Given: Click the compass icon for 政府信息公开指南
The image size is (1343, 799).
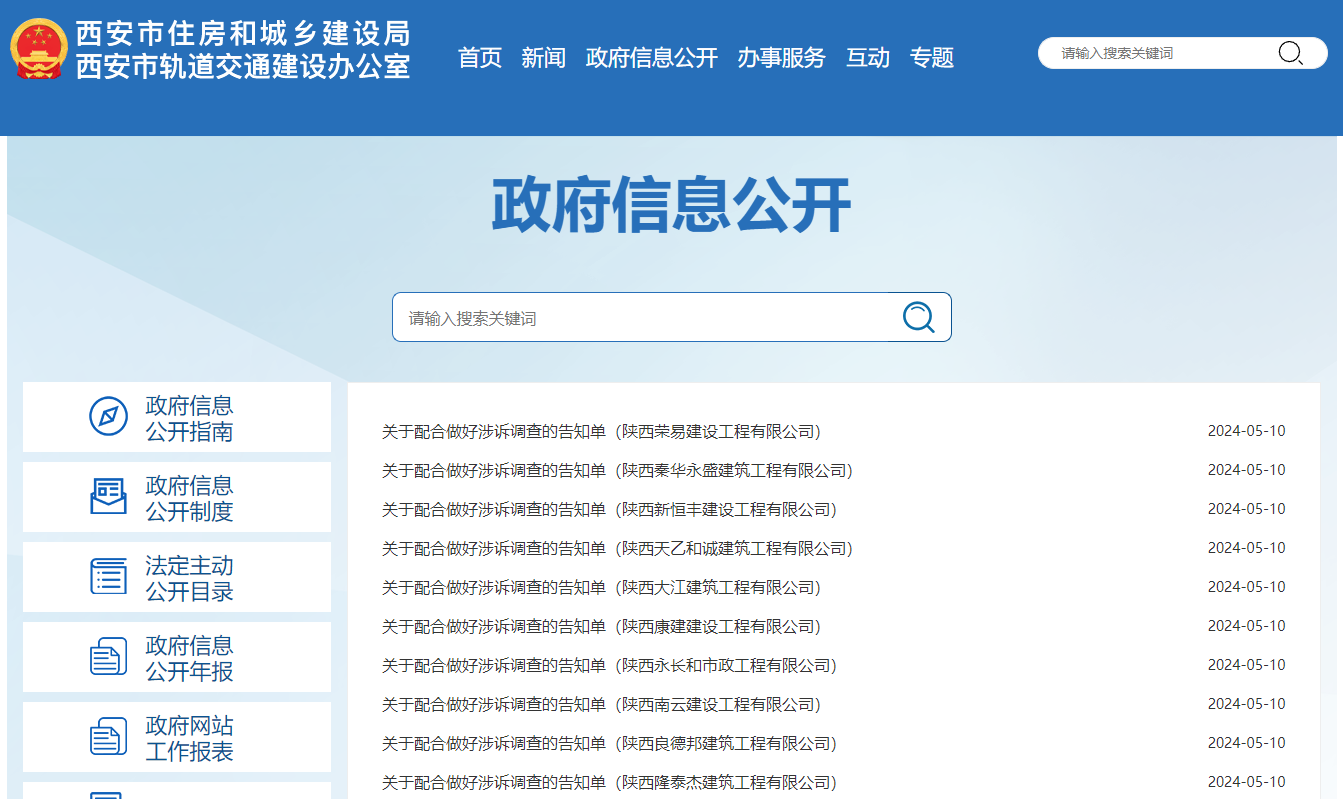Looking at the screenshot, I should point(108,416).
